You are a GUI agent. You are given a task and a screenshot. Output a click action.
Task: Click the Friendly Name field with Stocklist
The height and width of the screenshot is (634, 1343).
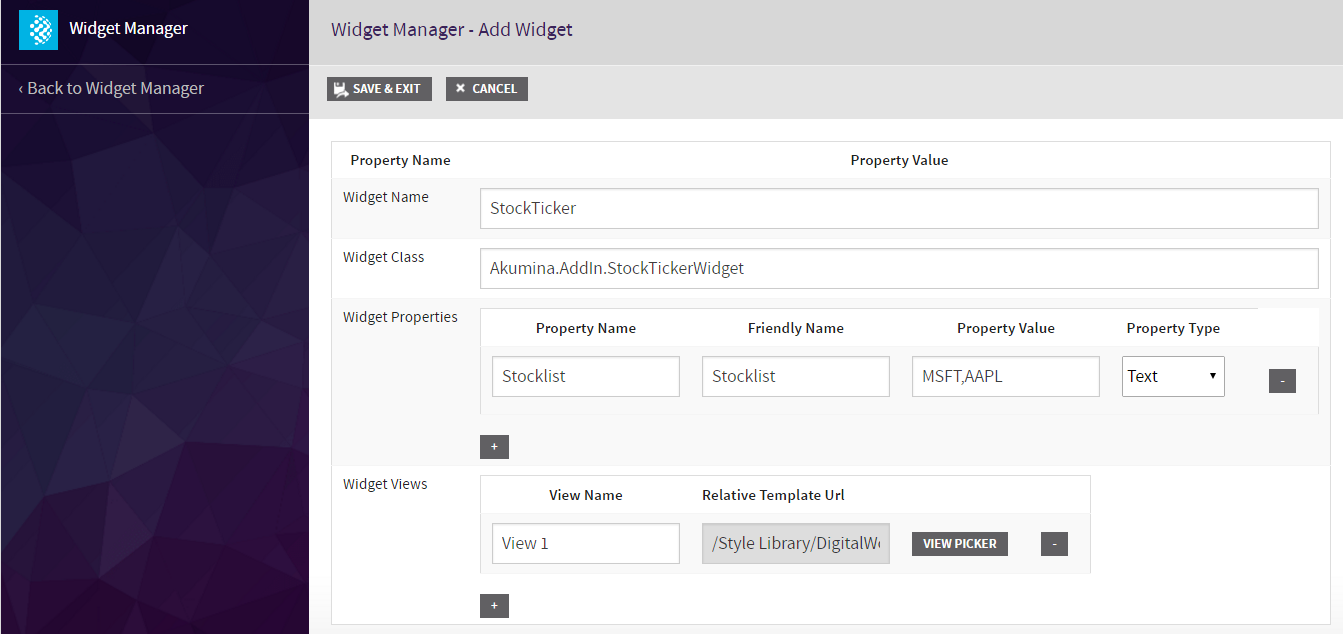click(x=795, y=377)
